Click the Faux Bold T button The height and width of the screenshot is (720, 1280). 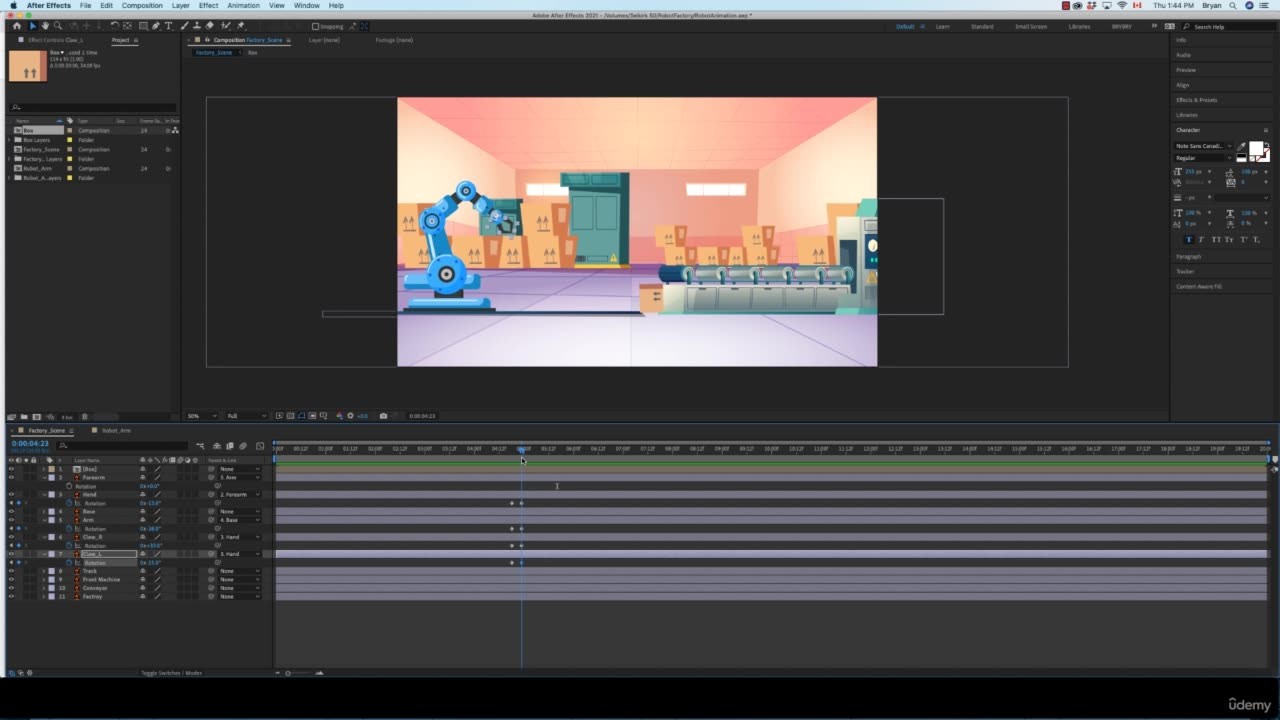pyautogui.click(x=1189, y=240)
